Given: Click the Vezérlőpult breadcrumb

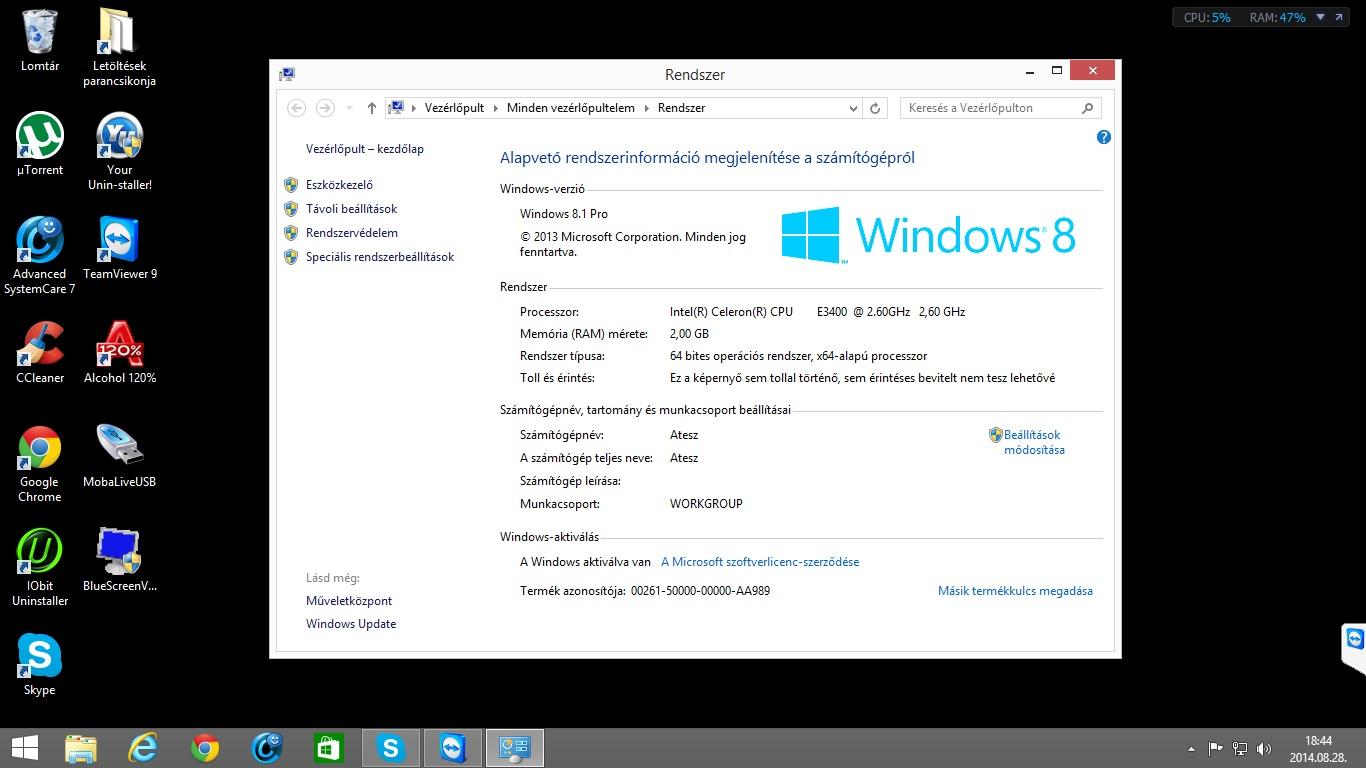Looking at the screenshot, I should (454, 108).
